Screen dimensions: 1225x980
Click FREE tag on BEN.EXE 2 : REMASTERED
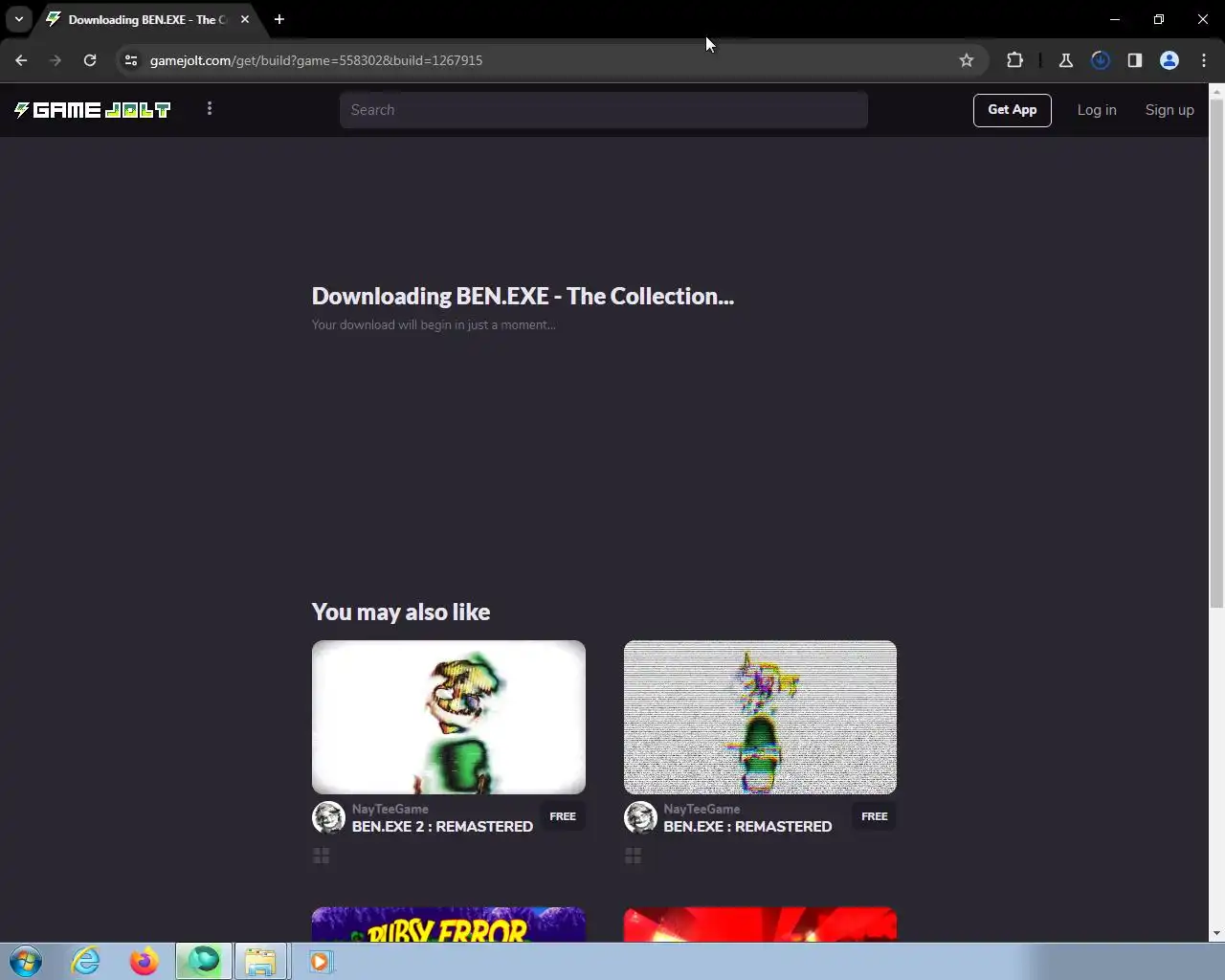563,816
